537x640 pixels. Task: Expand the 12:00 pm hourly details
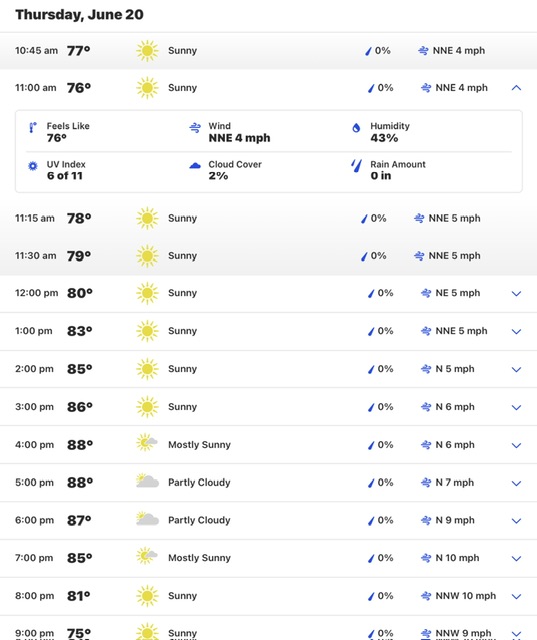pyautogui.click(x=516, y=293)
